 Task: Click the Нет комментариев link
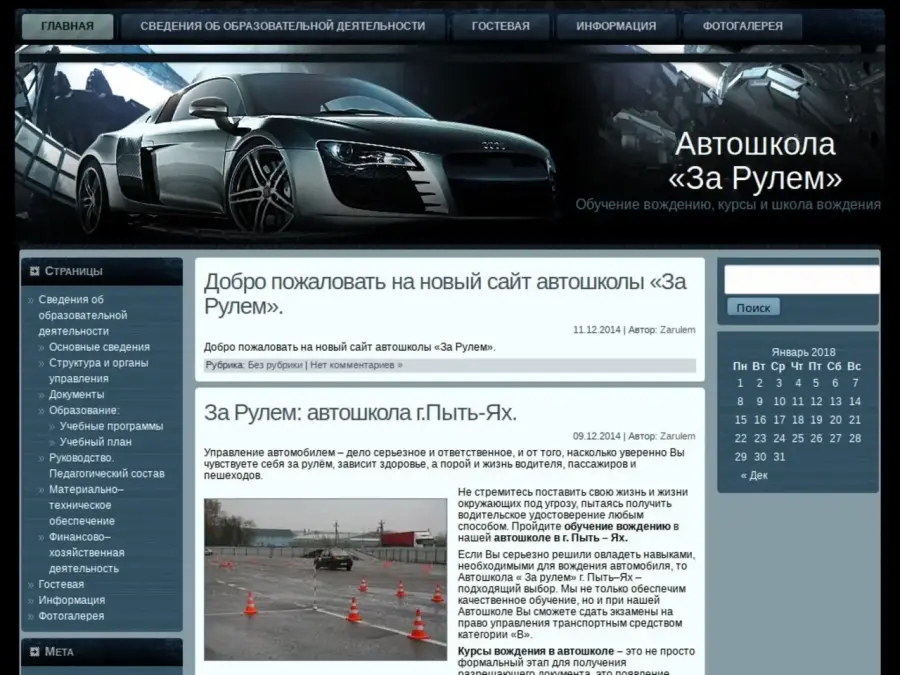coord(356,366)
